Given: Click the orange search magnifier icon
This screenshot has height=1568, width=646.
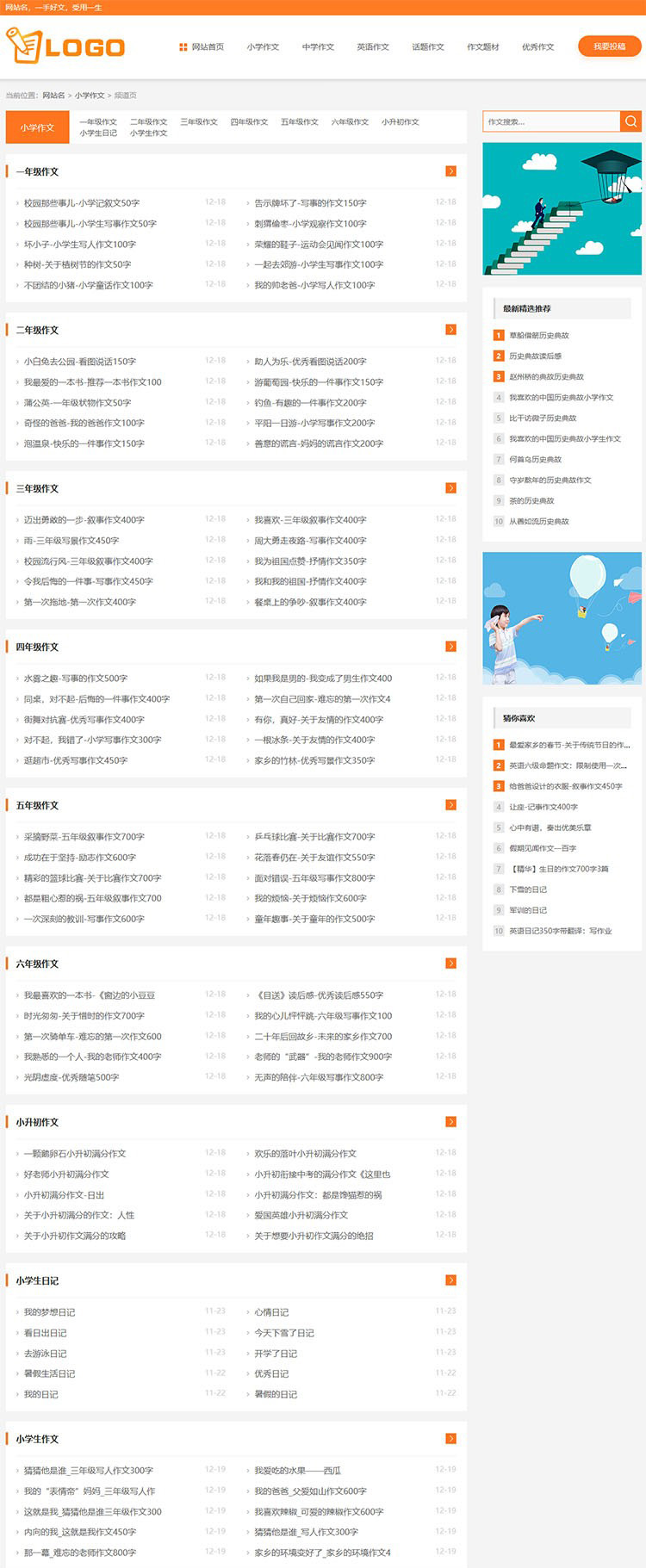Looking at the screenshot, I should pyautogui.click(x=630, y=121).
